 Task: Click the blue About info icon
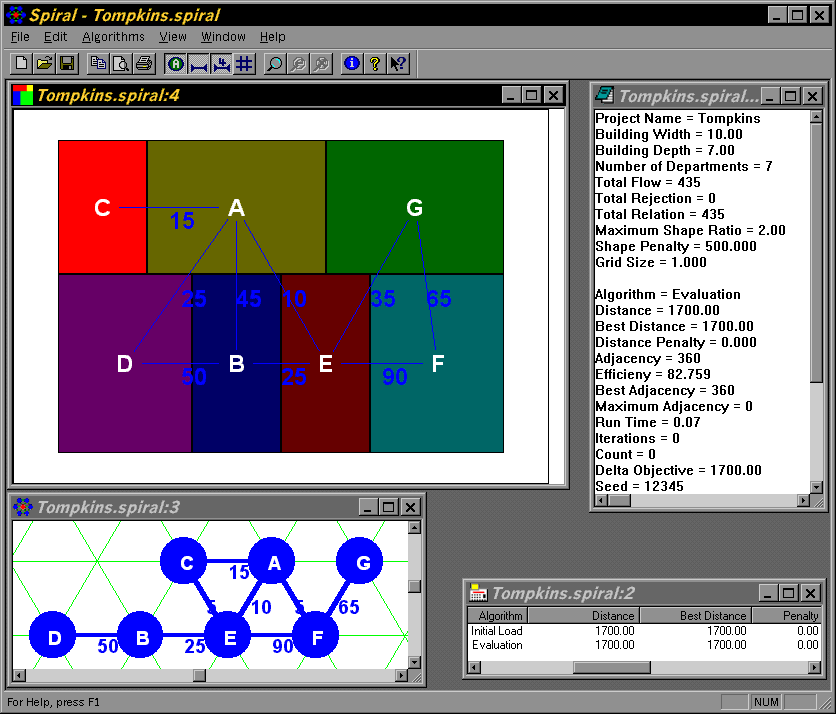[351, 64]
